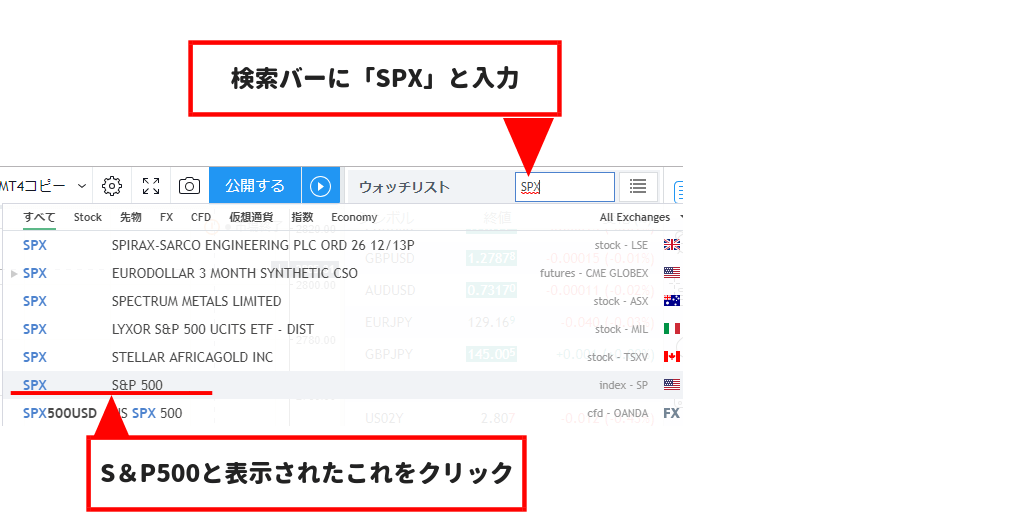Click the Italian flag on stock - MIL row
The image size is (1024, 512).
[672, 329]
